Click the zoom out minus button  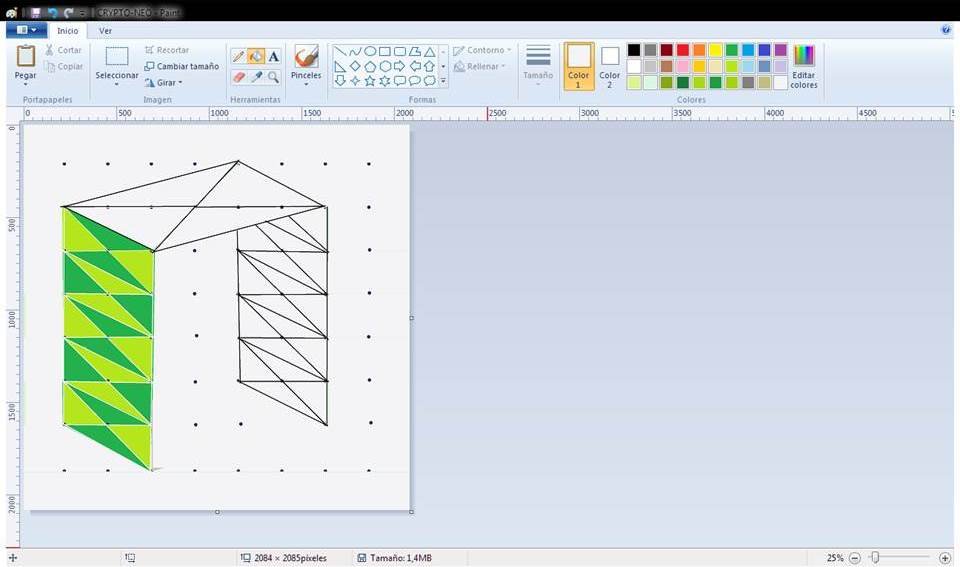(x=855, y=558)
